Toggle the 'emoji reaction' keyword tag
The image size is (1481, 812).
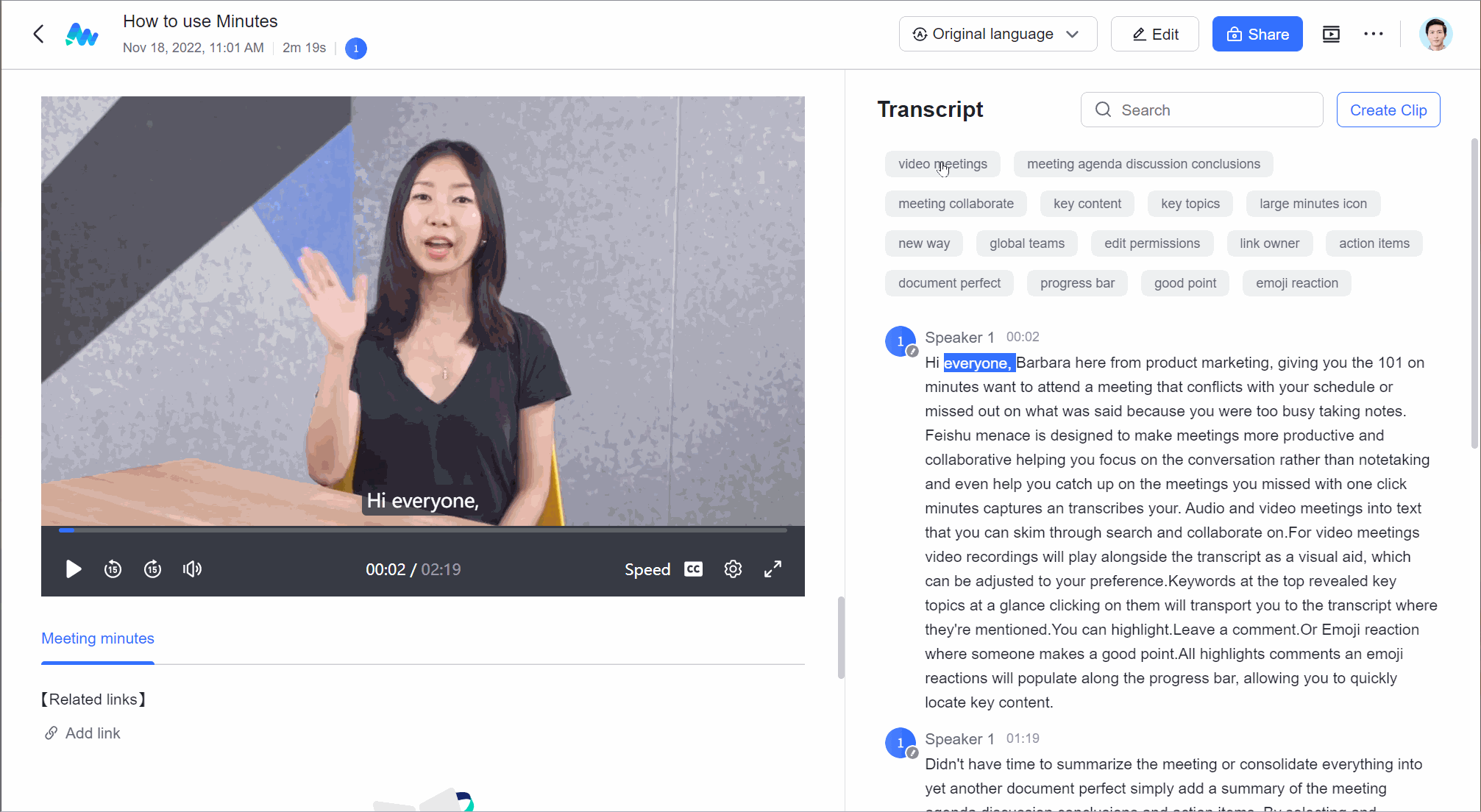[1296, 282]
